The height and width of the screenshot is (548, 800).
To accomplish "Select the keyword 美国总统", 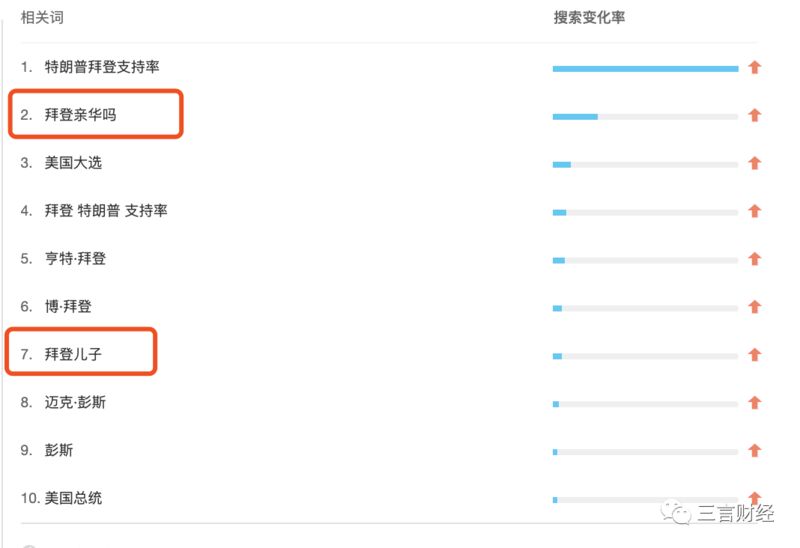I will coord(73,498).
